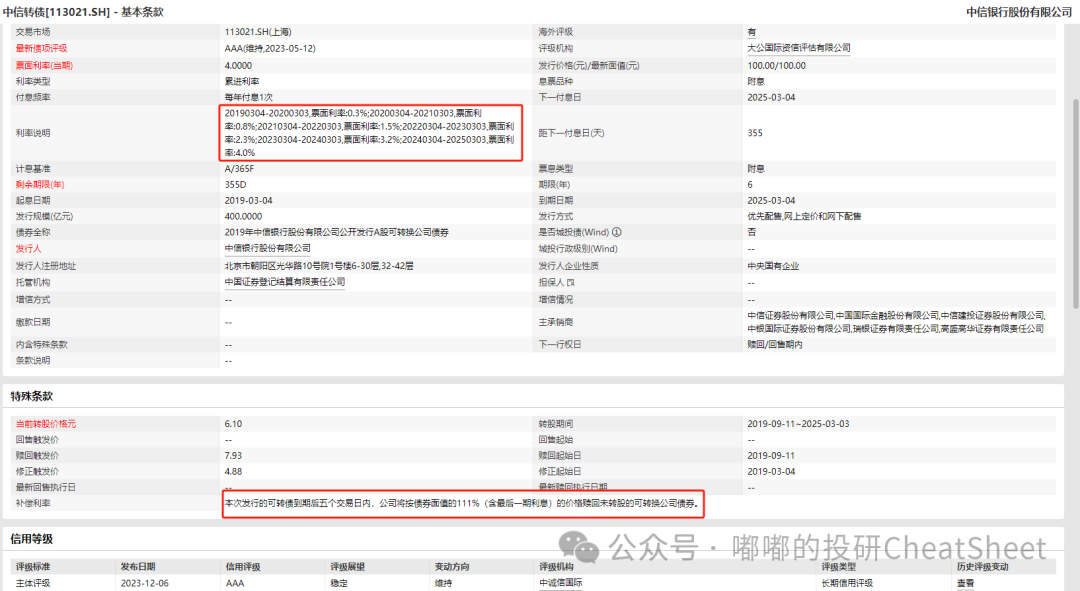Click value 中央国有企业
Image resolution: width=1080 pixels, height=591 pixels.
tap(773, 266)
